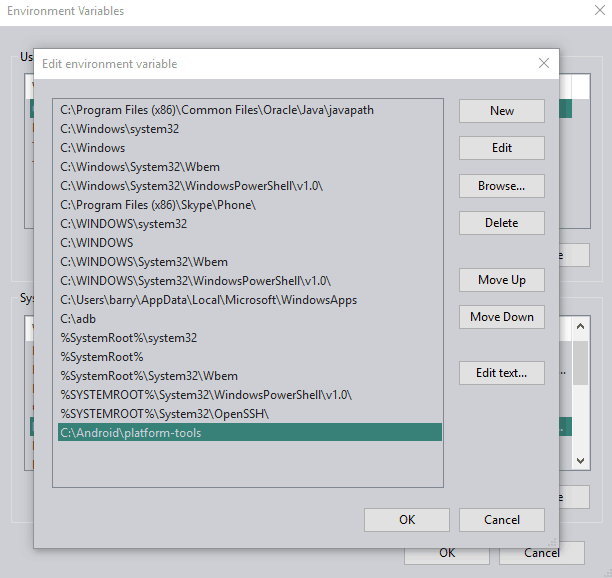612x578 pixels.
Task: Confirm with OK in Edit environment variable
Action: pyautogui.click(x=407, y=520)
